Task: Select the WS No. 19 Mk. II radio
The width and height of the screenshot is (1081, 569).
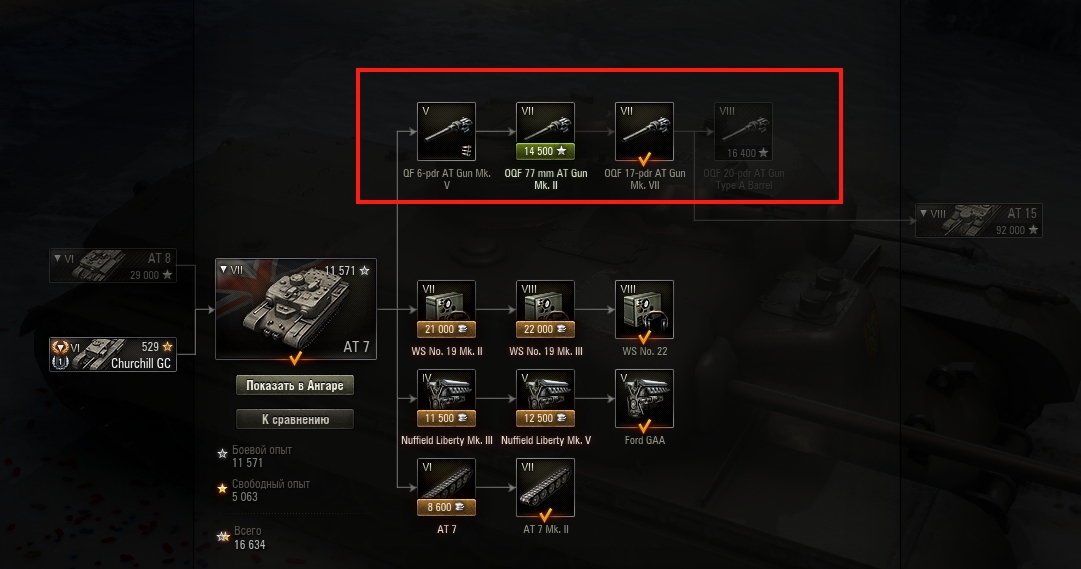Action: [446, 309]
